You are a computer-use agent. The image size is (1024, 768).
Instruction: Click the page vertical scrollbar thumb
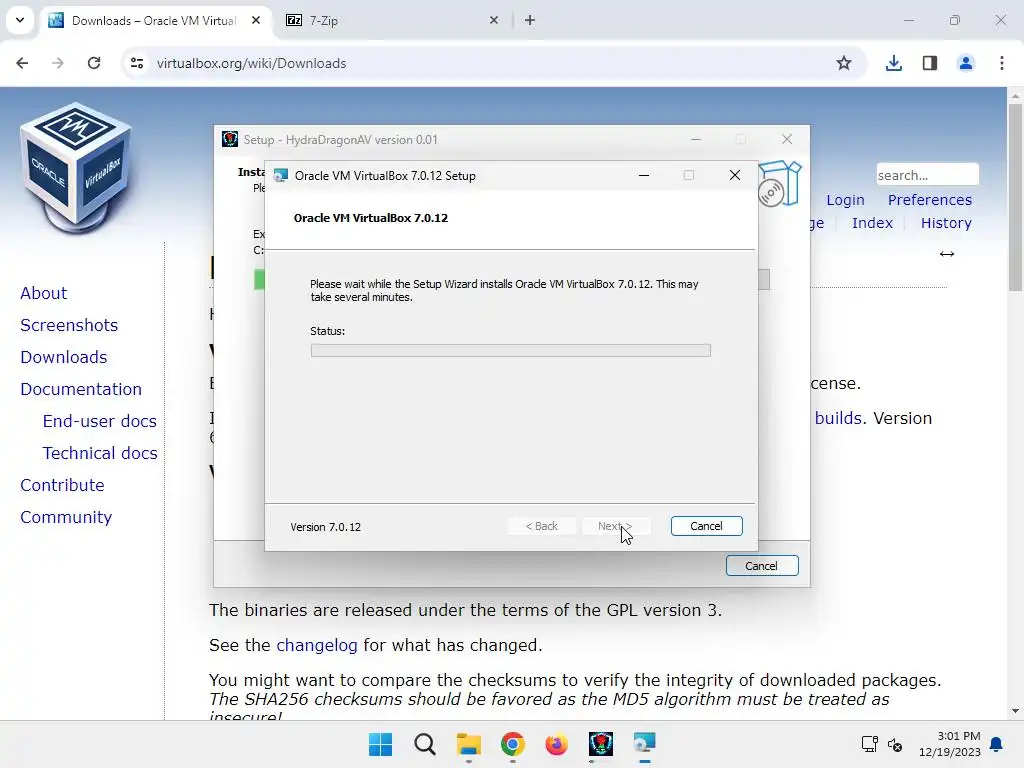point(1015,197)
